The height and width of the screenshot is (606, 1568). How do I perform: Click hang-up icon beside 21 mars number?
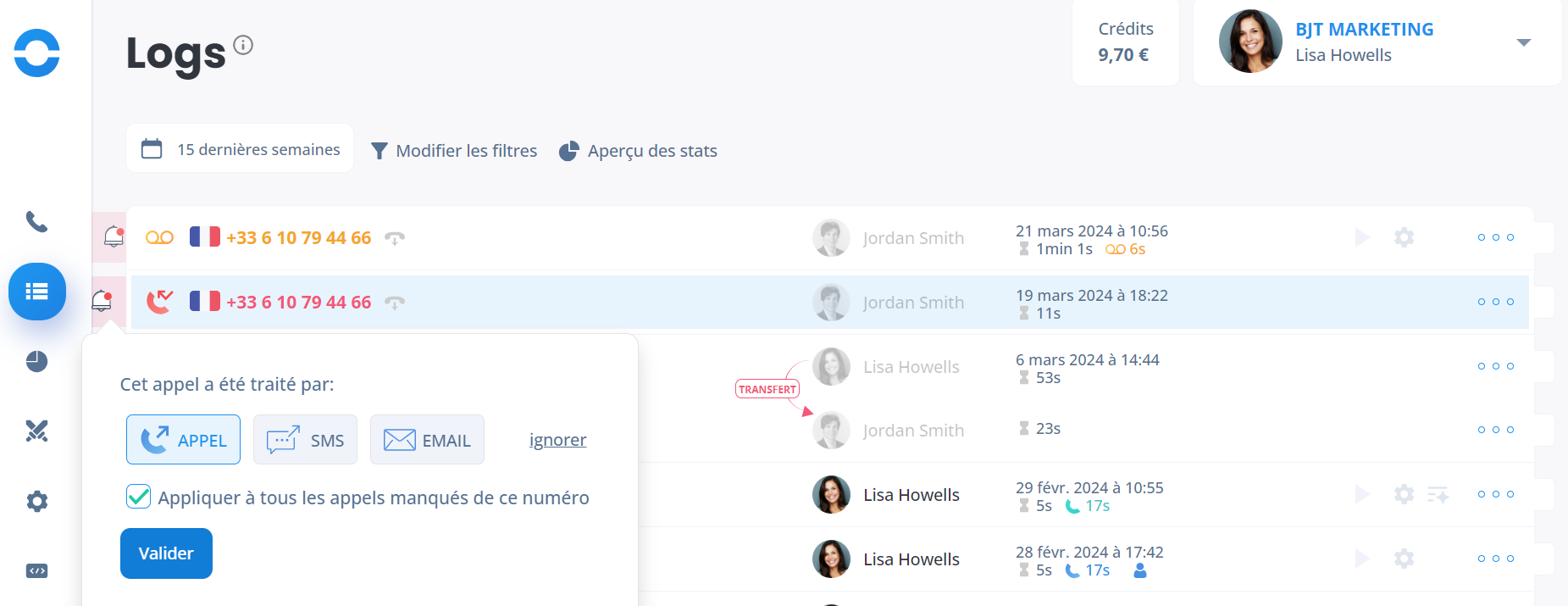(x=395, y=238)
